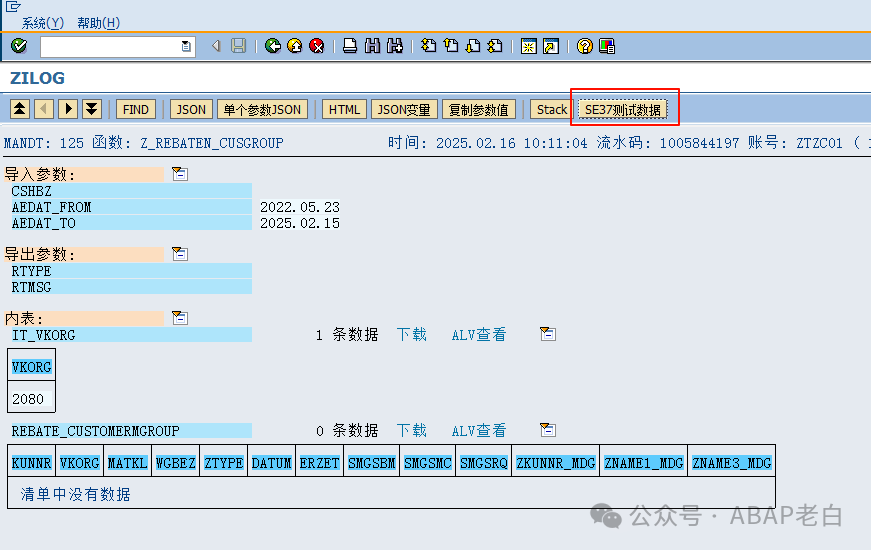Screen dimensions: 871x550
Task: Open the window menu icon at top-left
Action: pyautogui.click(x=13, y=6)
